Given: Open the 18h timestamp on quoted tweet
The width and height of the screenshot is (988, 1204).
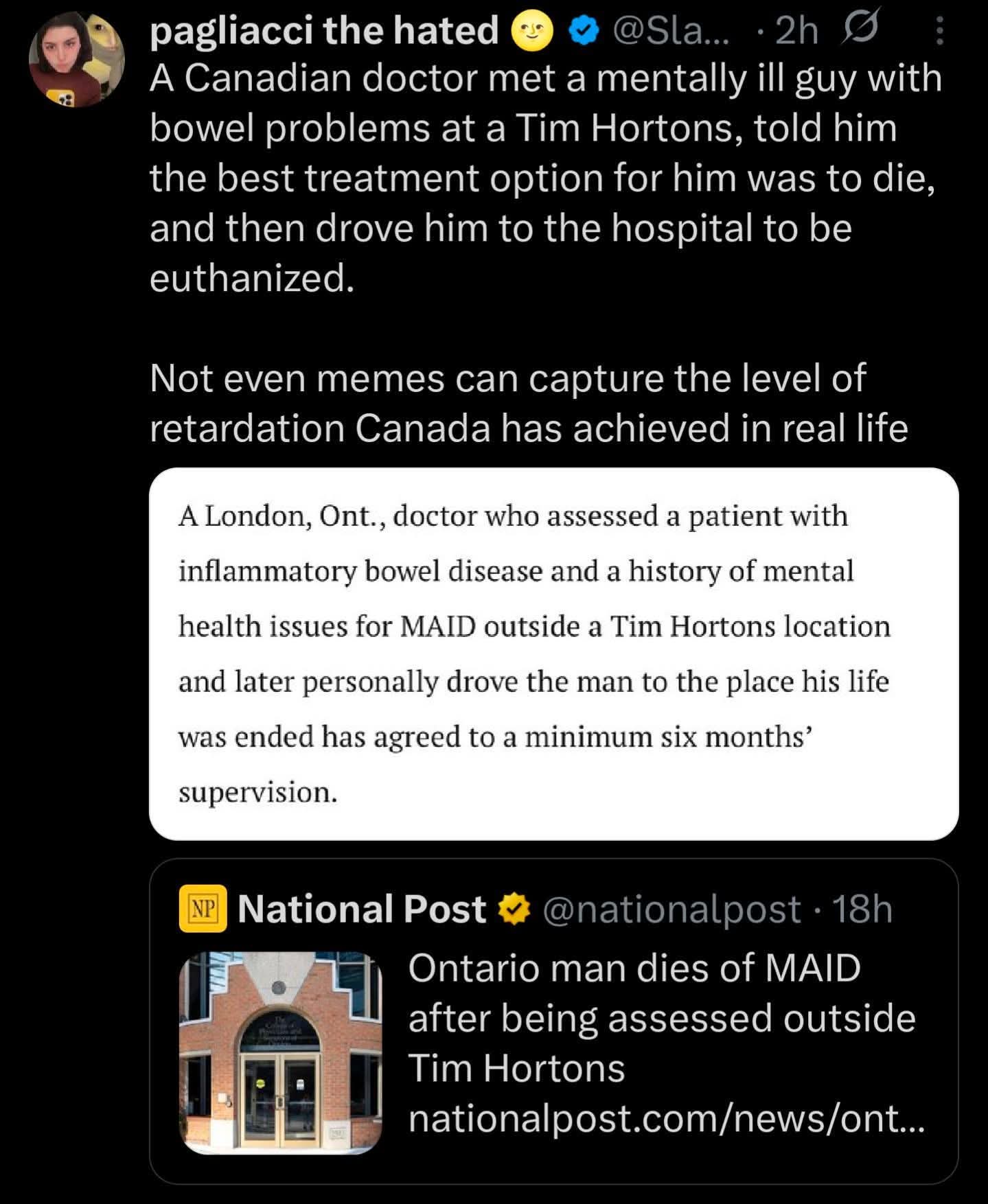Looking at the screenshot, I should (x=862, y=909).
